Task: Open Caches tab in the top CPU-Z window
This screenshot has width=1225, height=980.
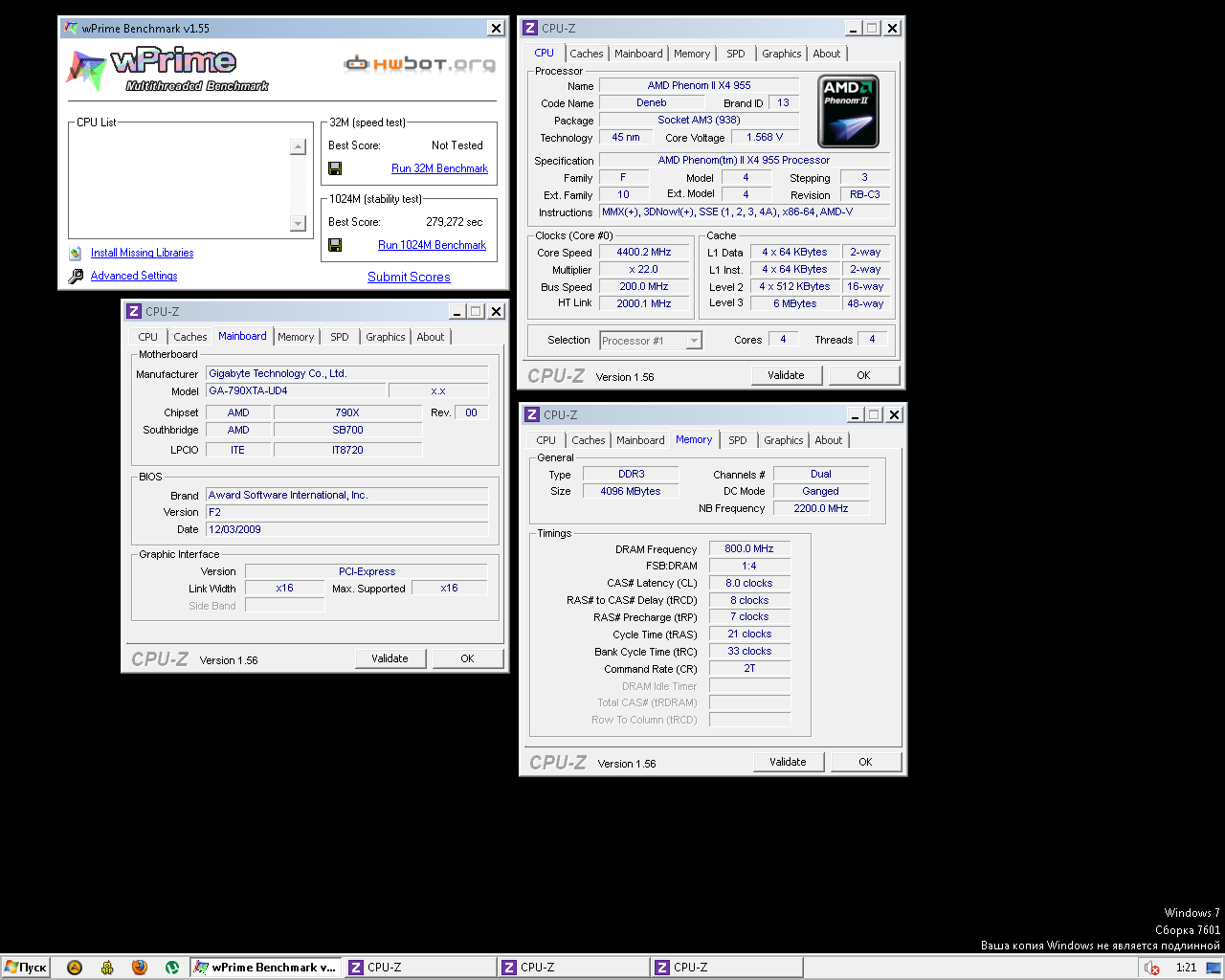Action: click(x=587, y=54)
